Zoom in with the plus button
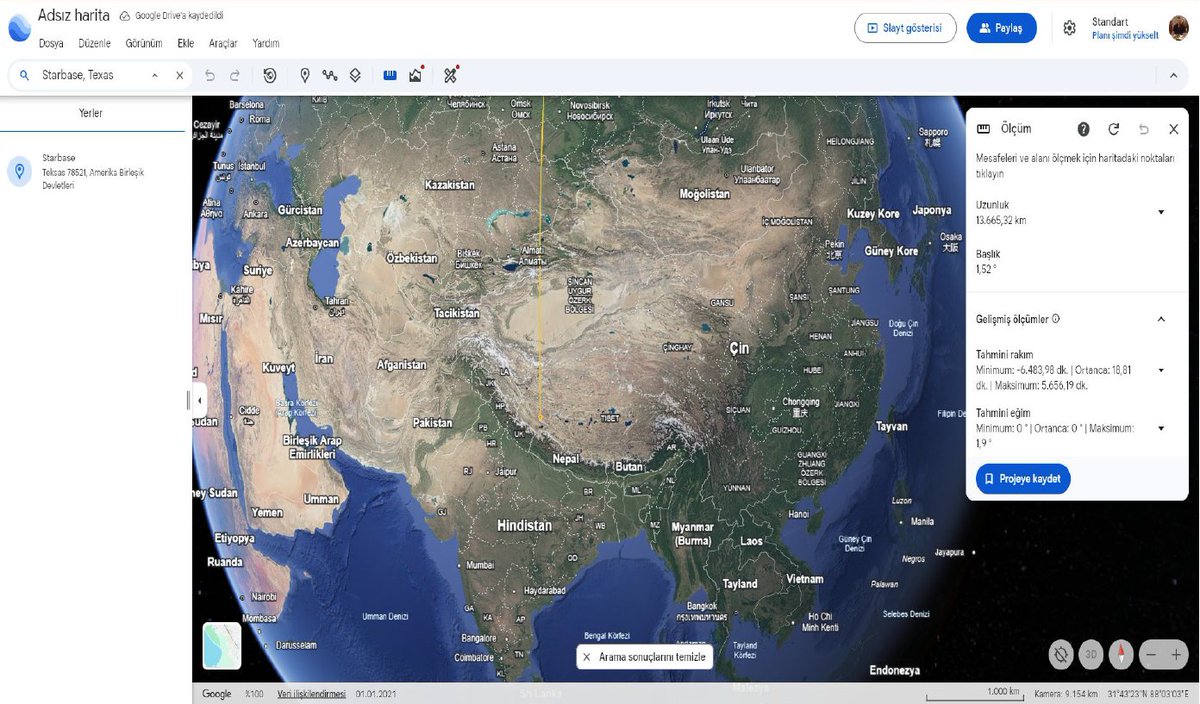The height and width of the screenshot is (704, 1200). coord(1176,655)
